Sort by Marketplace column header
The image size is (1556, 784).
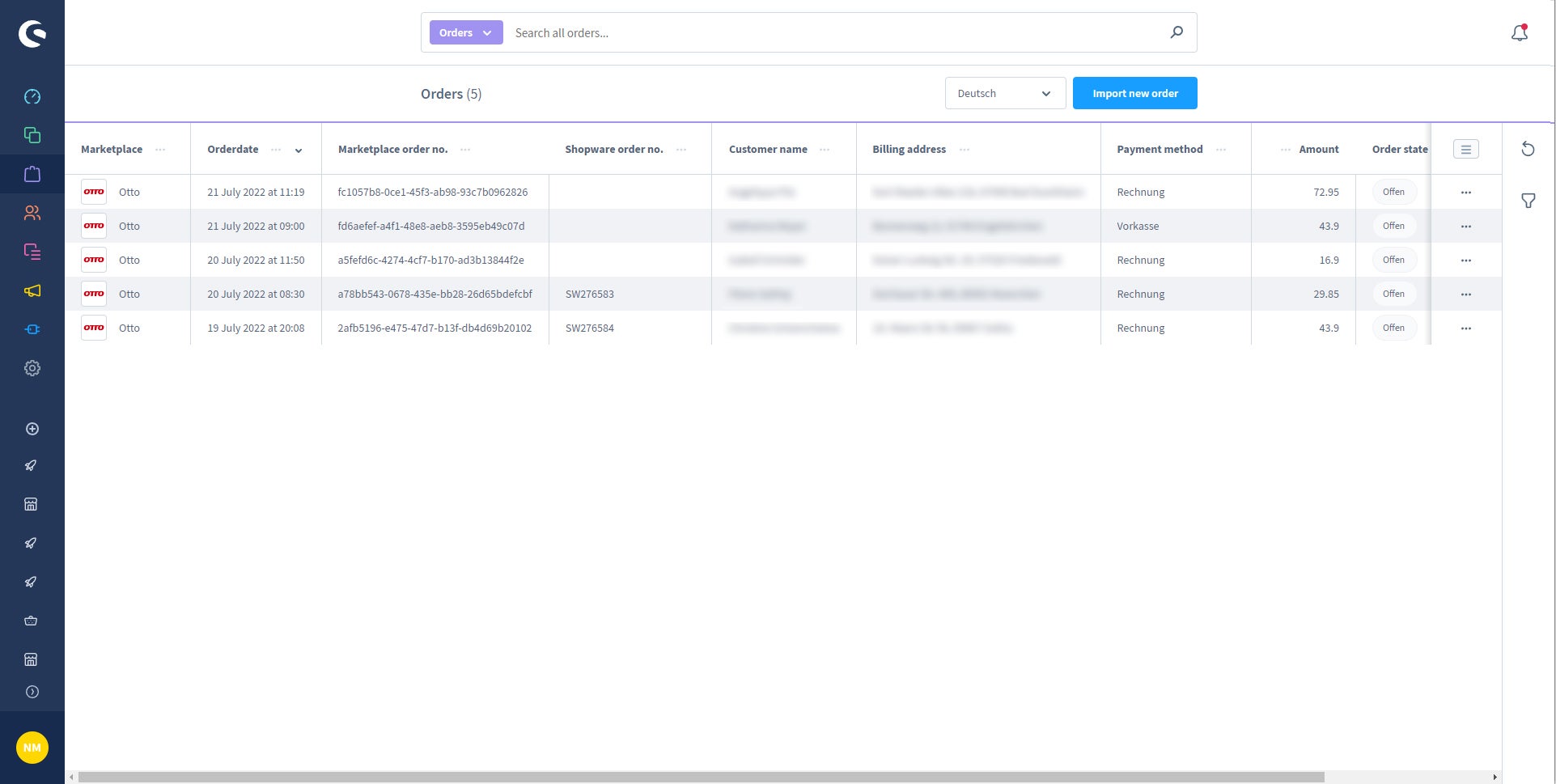112,150
